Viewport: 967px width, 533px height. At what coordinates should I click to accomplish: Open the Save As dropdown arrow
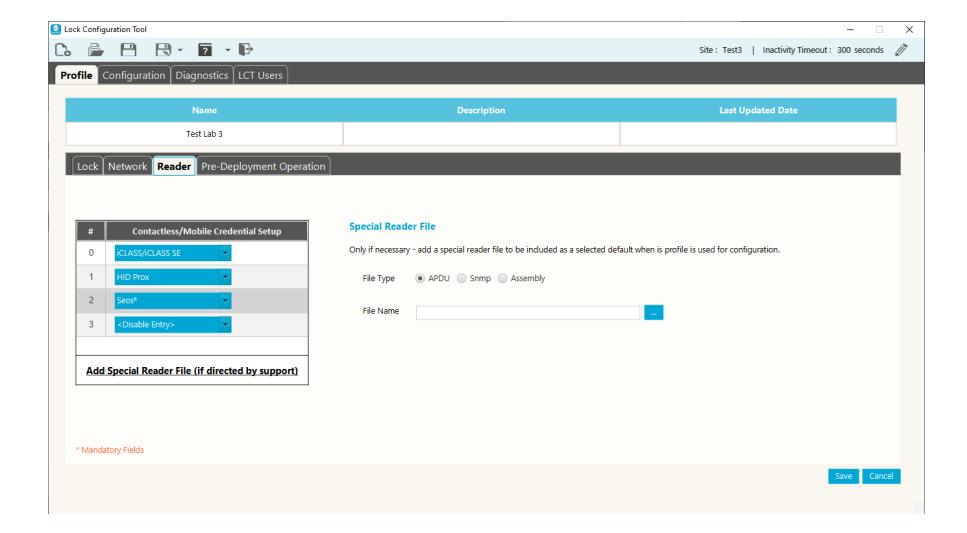pyautogui.click(x=180, y=51)
